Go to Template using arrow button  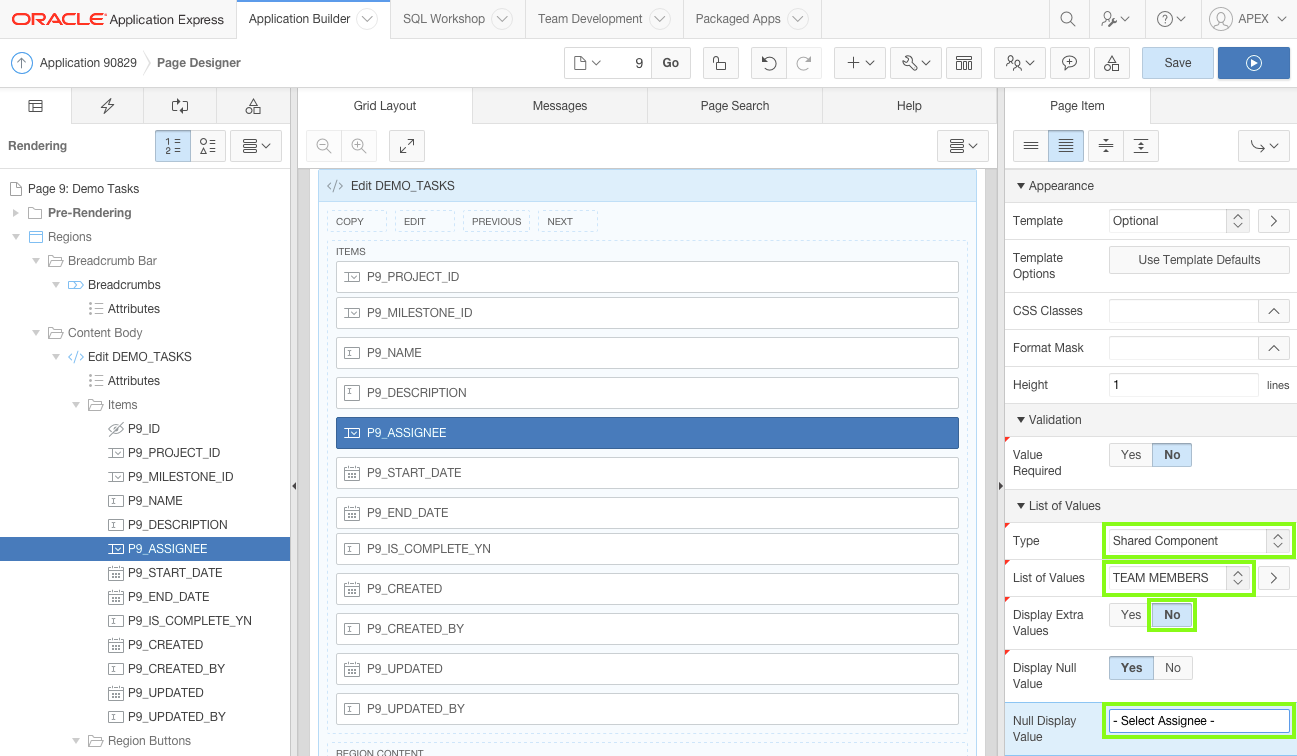tap(1273, 221)
